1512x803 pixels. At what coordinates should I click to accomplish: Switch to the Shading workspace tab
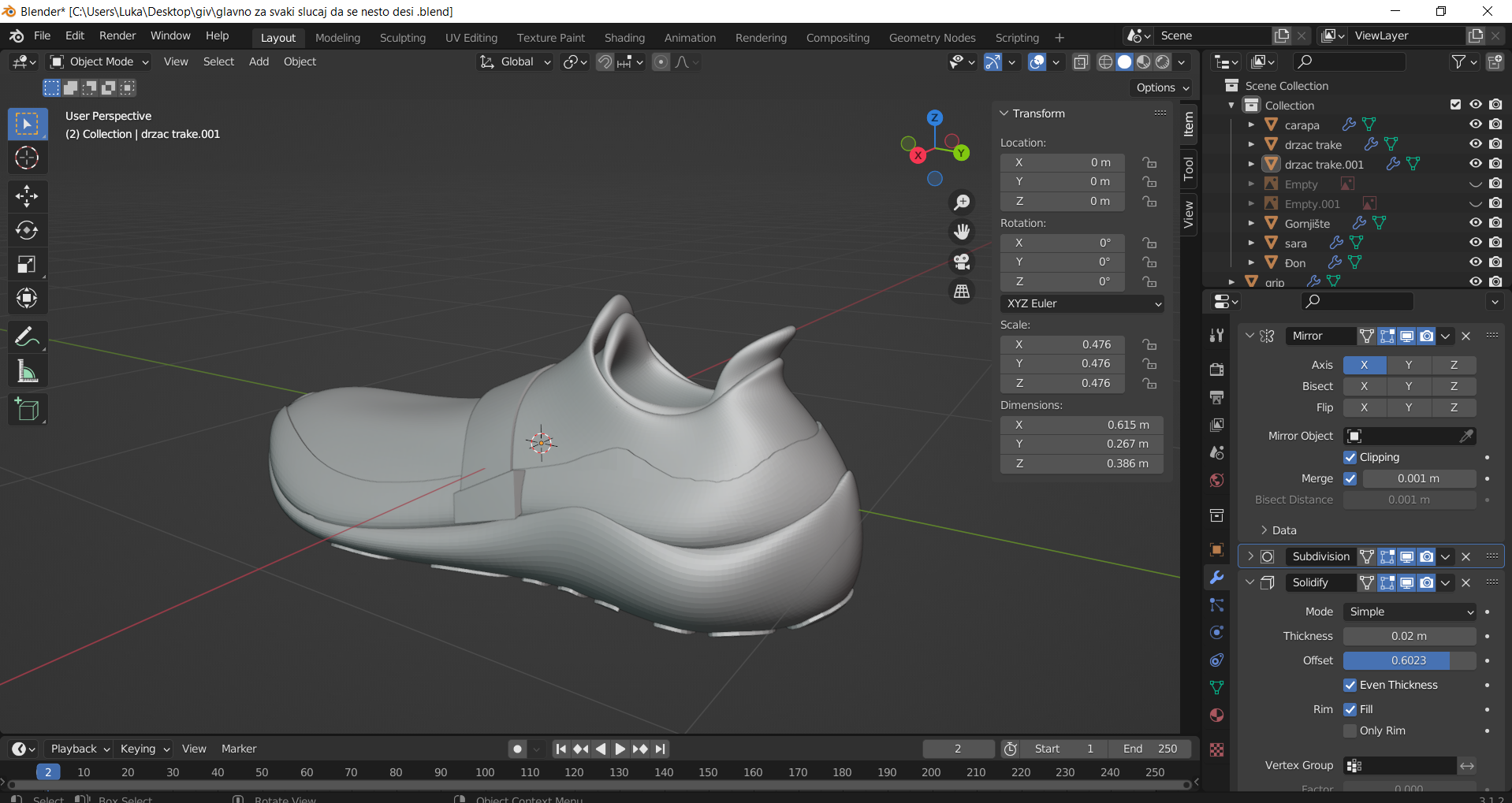tap(624, 38)
